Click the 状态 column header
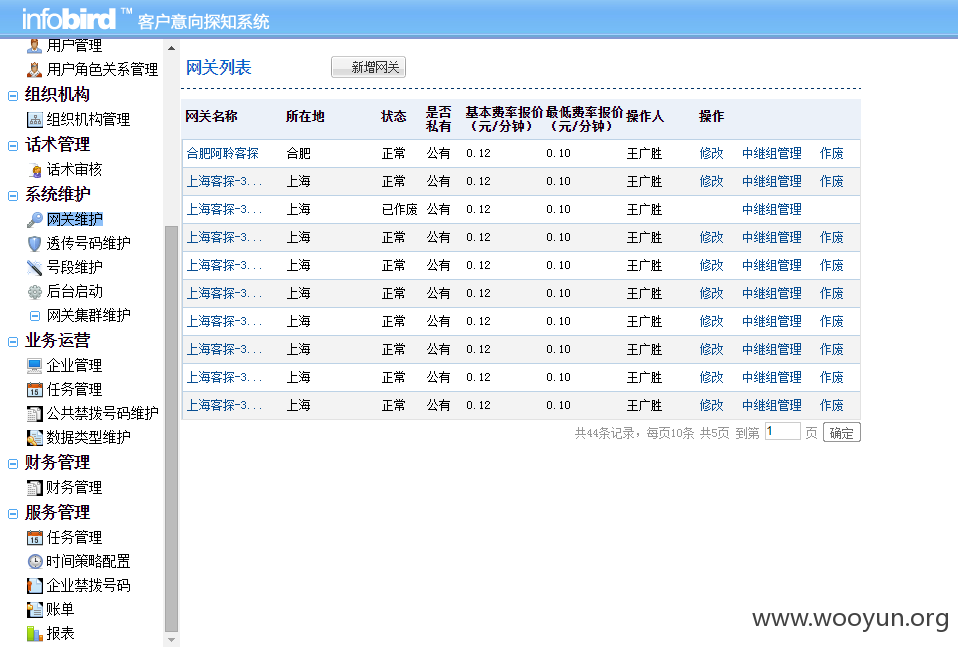The height and width of the screenshot is (647, 958). 393,117
